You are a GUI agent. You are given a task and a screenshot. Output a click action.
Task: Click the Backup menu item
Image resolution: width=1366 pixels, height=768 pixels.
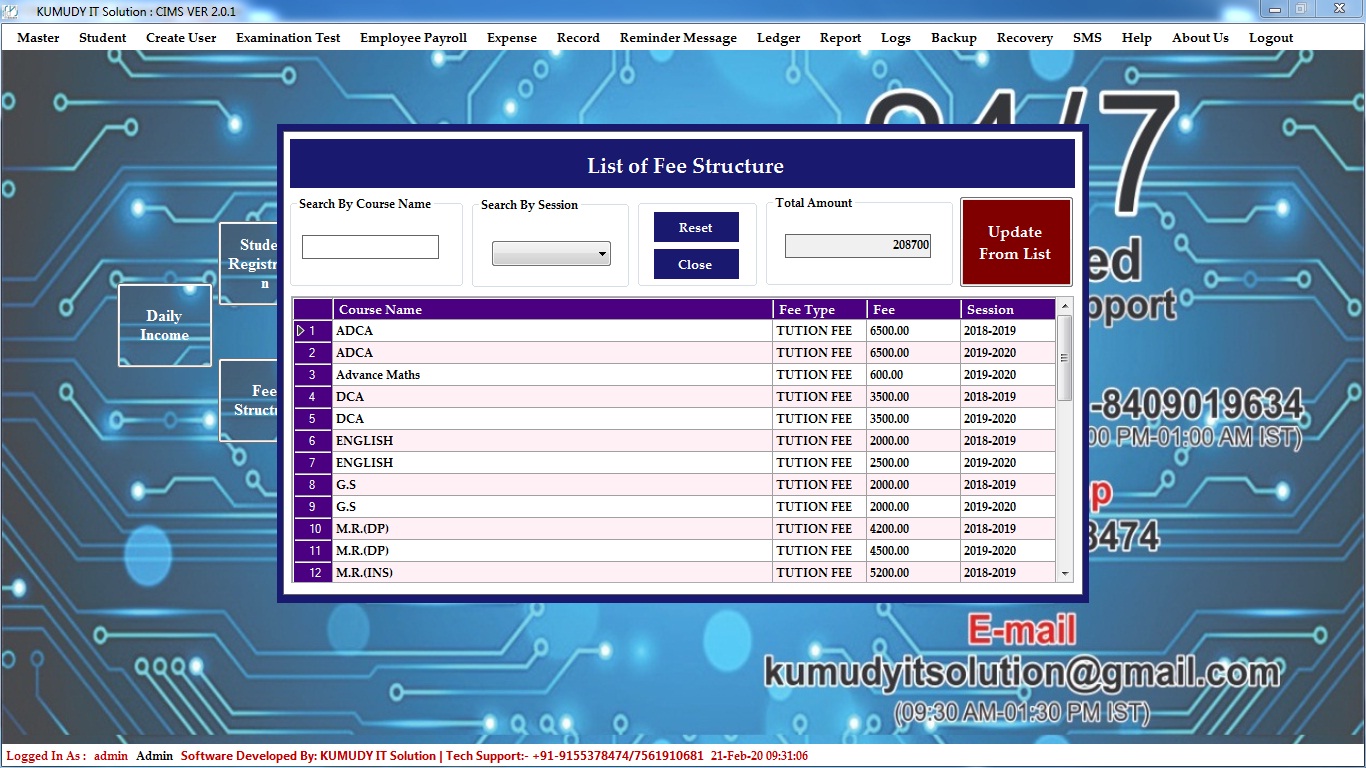point(953,38)
